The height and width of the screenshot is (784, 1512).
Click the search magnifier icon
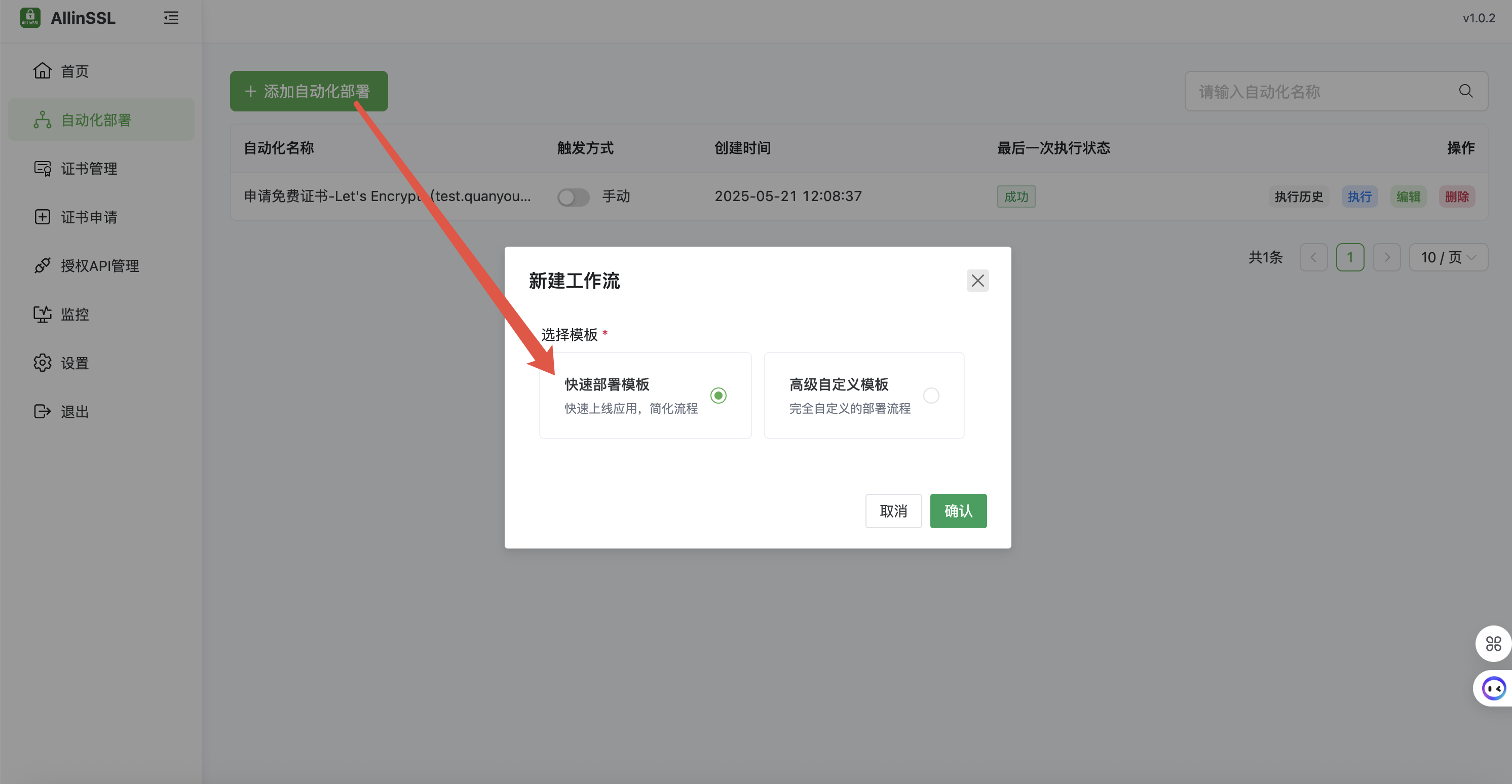[x=1465, y=91]
